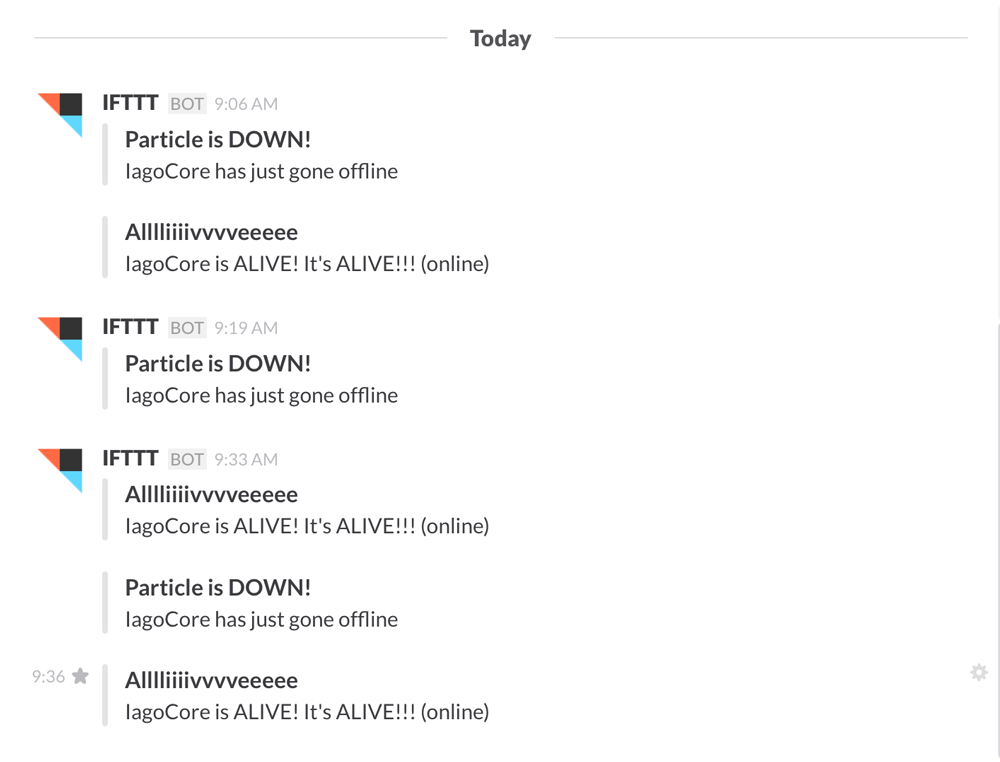Click the Today date divider
The image size is (1000, 762).
pos(500,39)
